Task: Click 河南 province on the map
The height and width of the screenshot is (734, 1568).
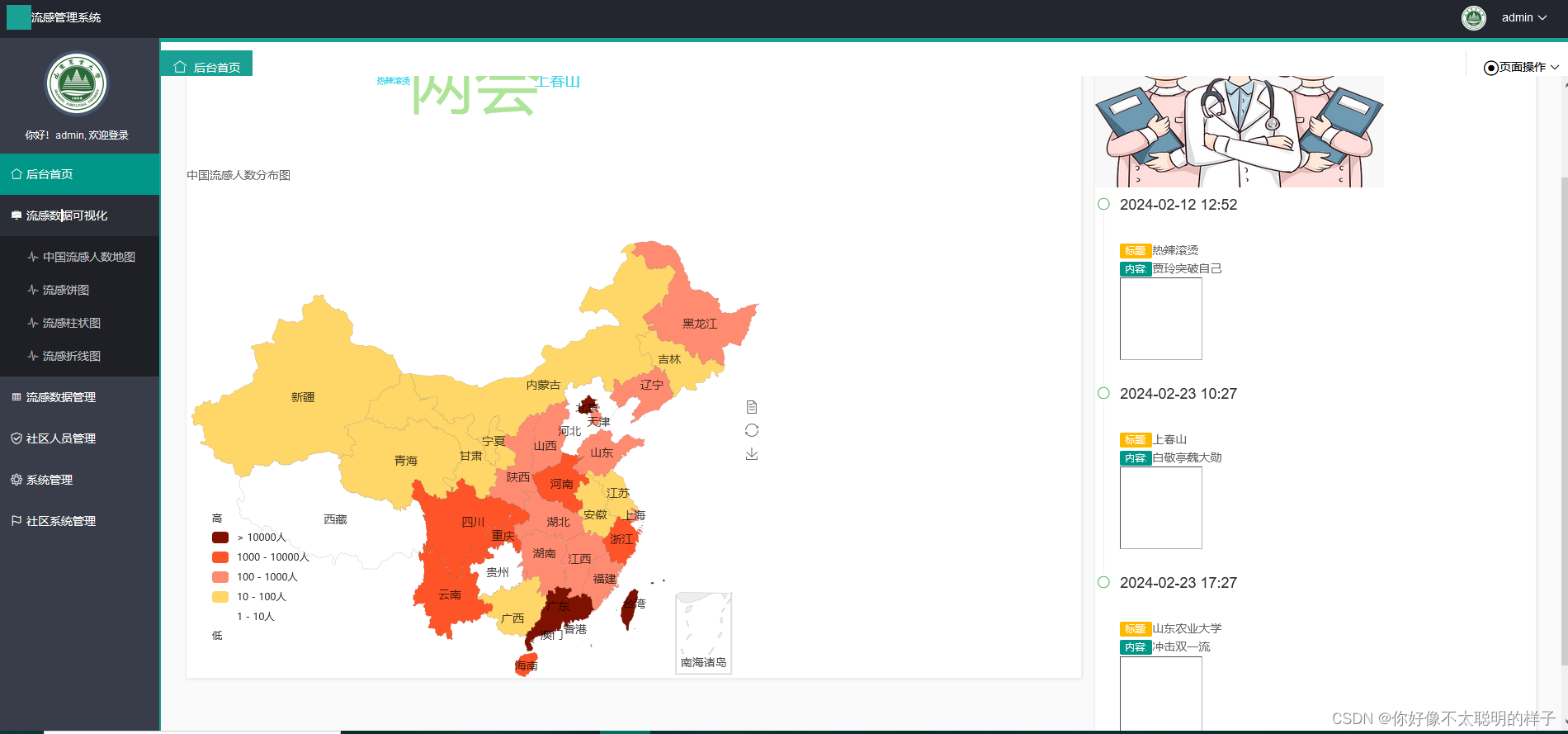Action: pyautogui.click(x=561, y=484)
